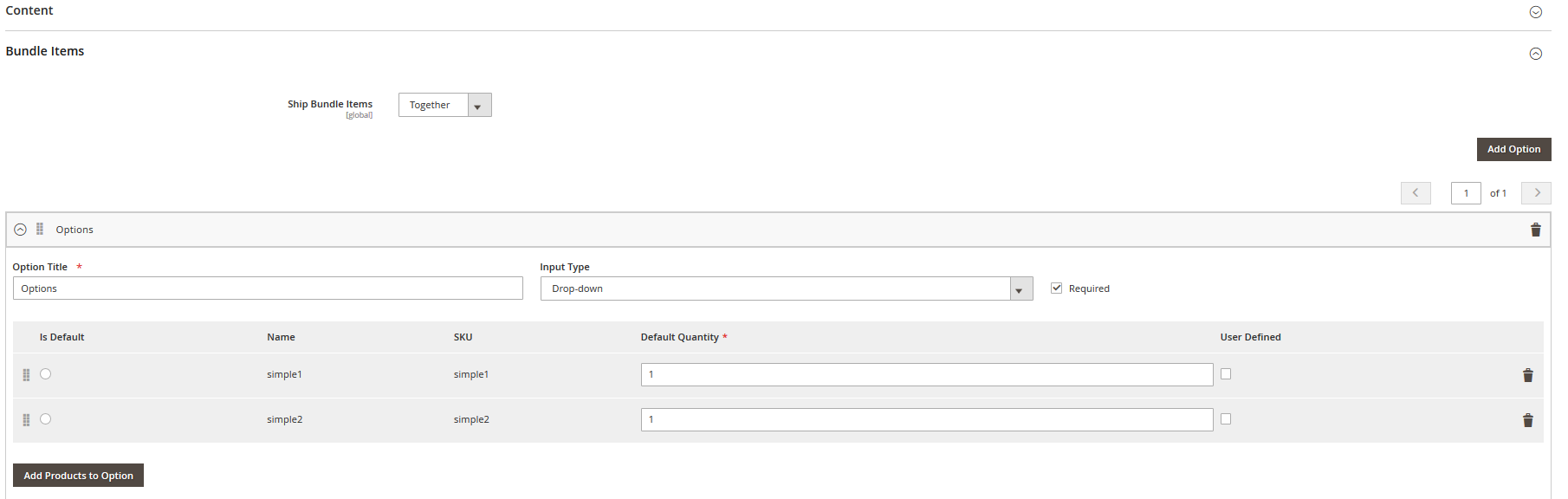Viewport: 1568px width, 499px height.
Task: Edit the Default Quantity field for simple1
Action: coord(927,374)
